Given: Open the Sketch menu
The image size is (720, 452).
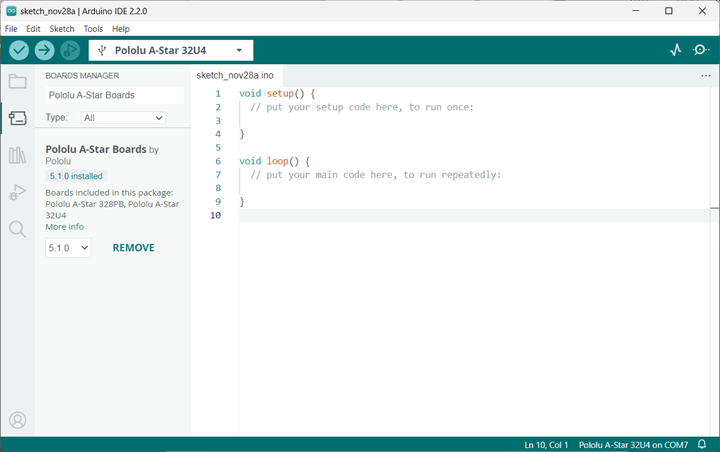Looking at the screenshot, I should (62, 29).
